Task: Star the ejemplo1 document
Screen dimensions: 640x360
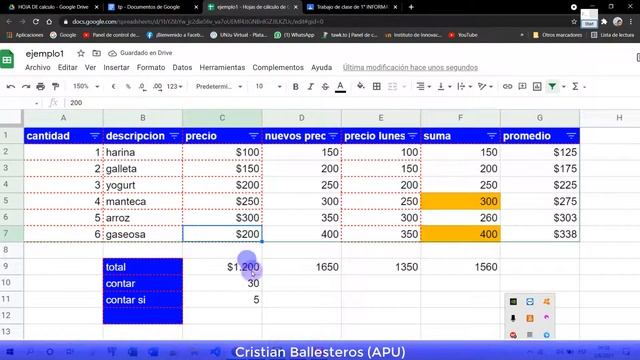Action: click(x=81, y=53)
